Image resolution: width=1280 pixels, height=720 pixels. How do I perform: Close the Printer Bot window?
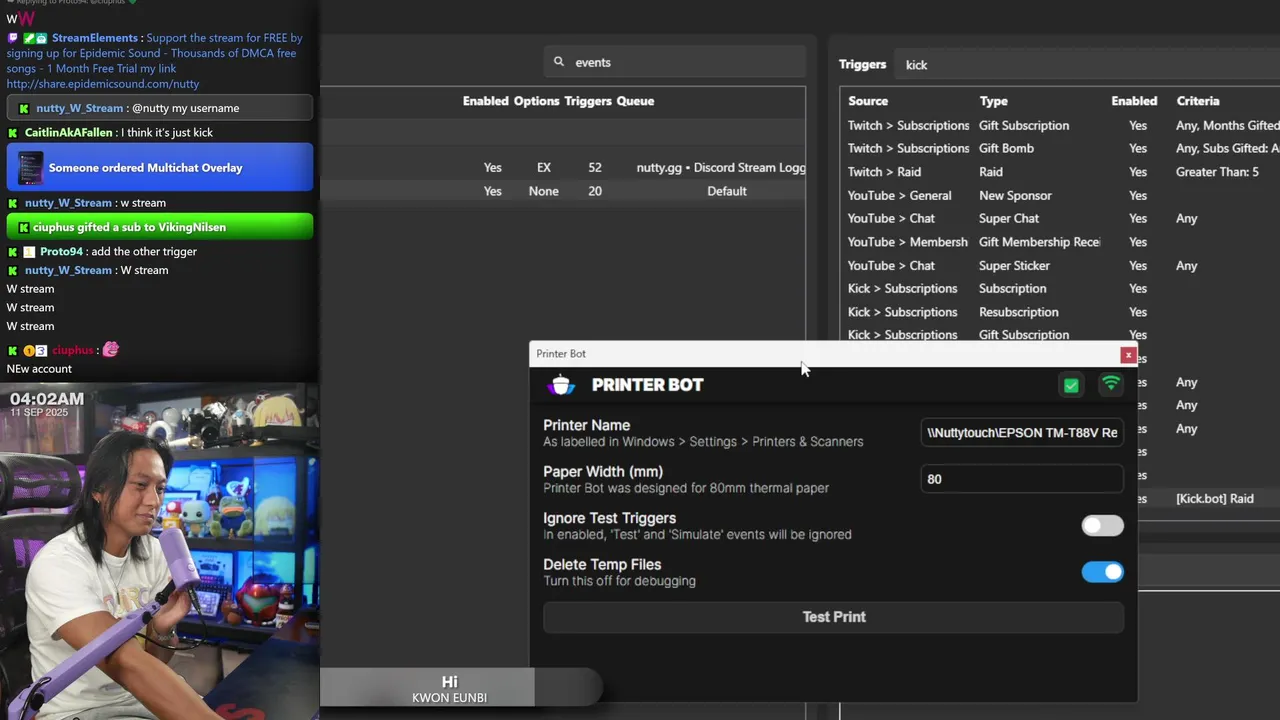(x=1128, y=354)
